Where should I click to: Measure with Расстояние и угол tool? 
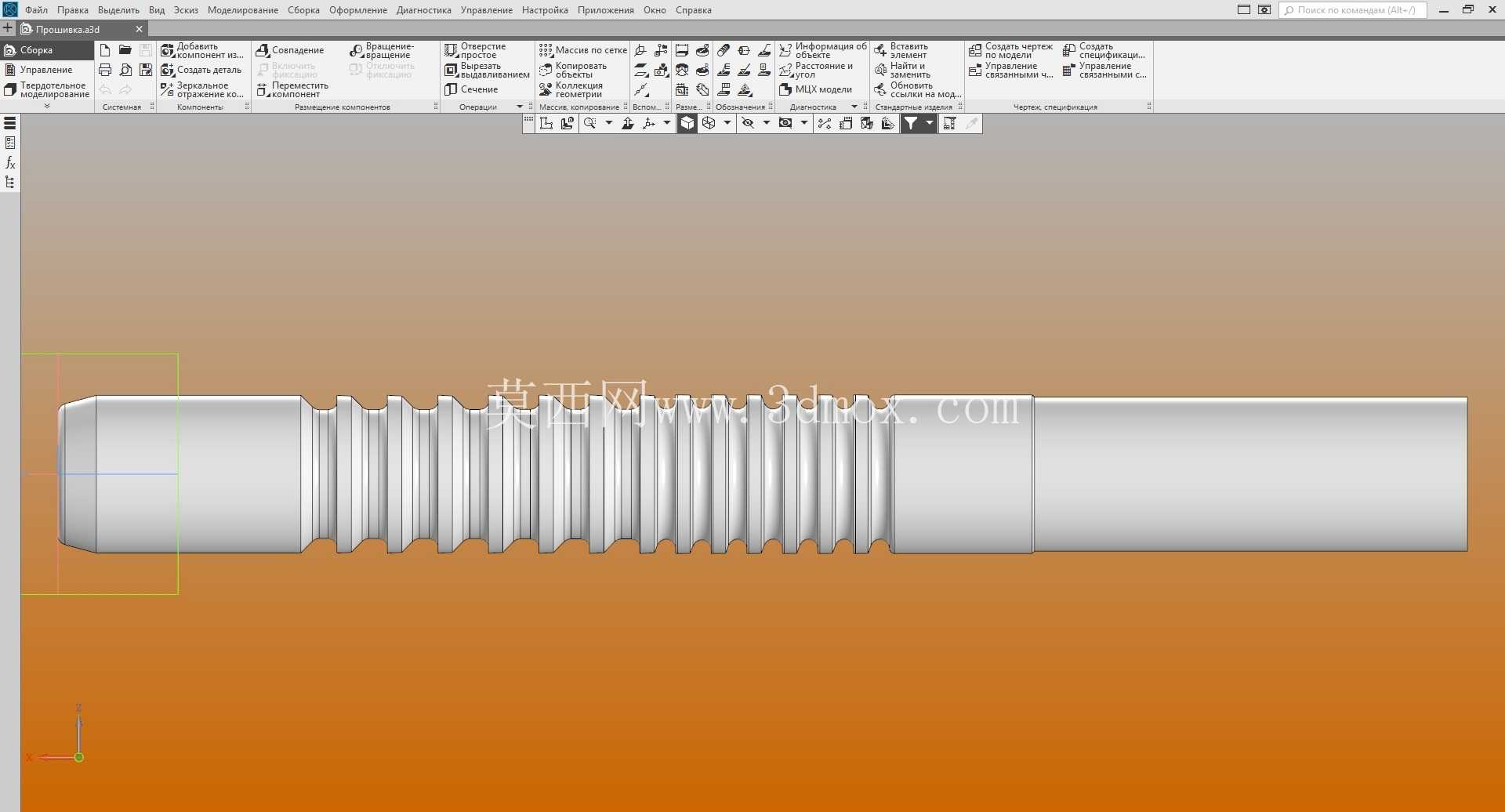click(x=816, y=70)
